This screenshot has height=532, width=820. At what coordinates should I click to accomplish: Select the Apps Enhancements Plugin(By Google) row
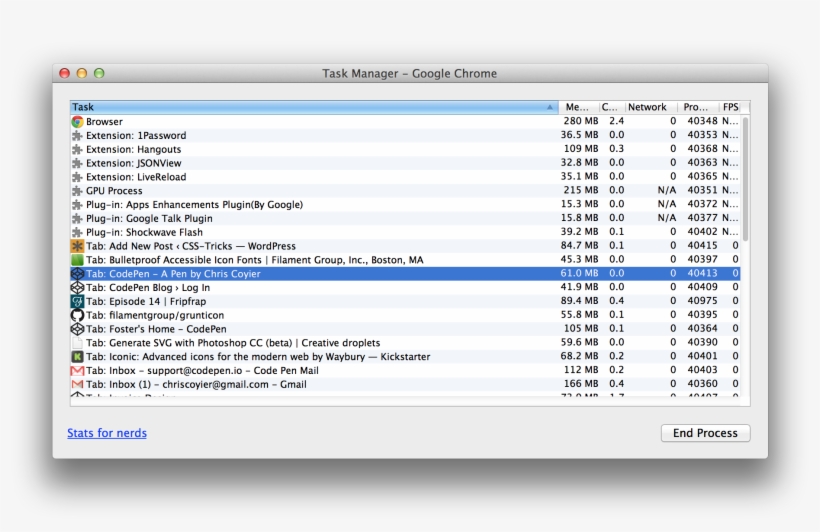coord(405,205)
